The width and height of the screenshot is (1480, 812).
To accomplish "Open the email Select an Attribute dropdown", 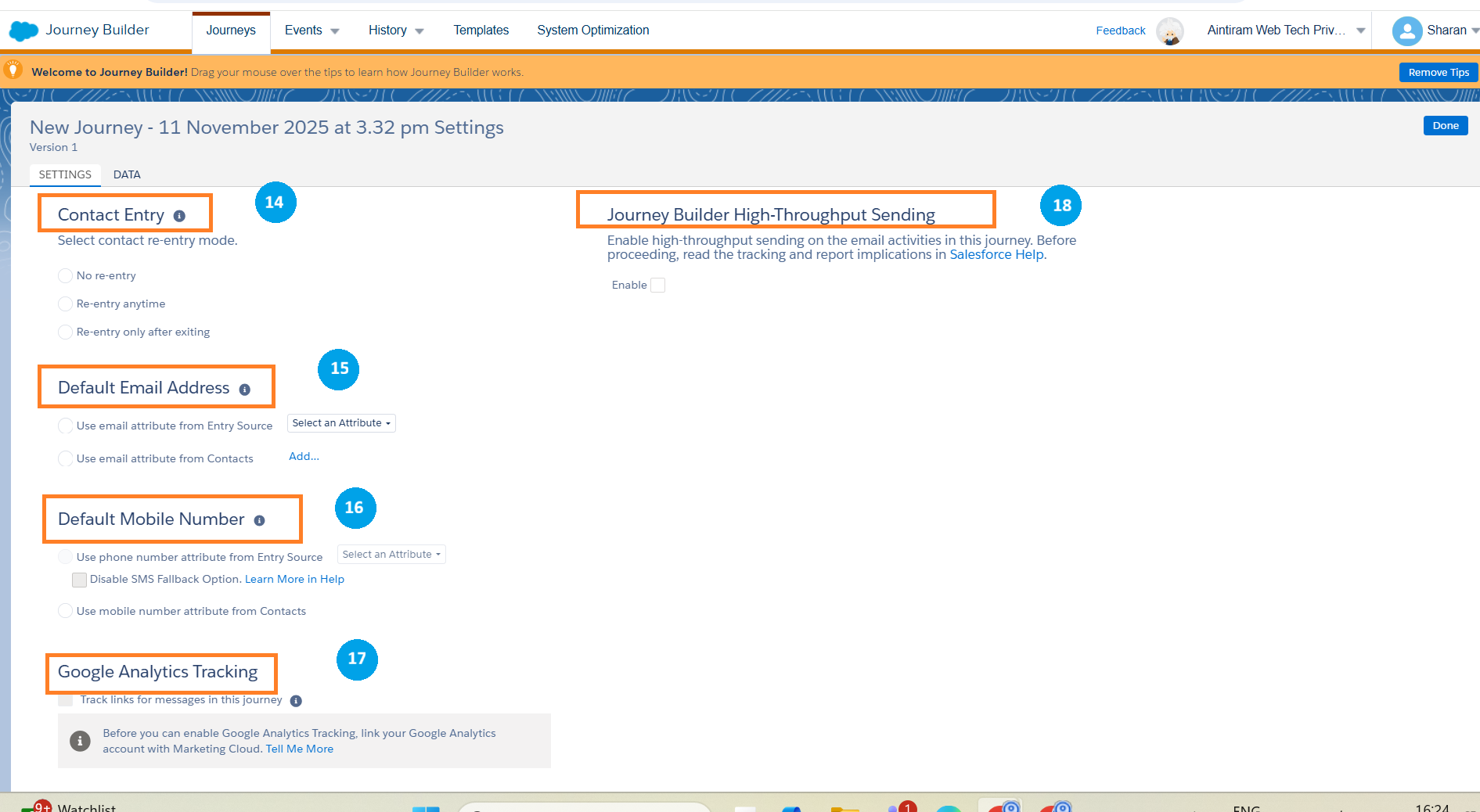I will click(341, 423).
